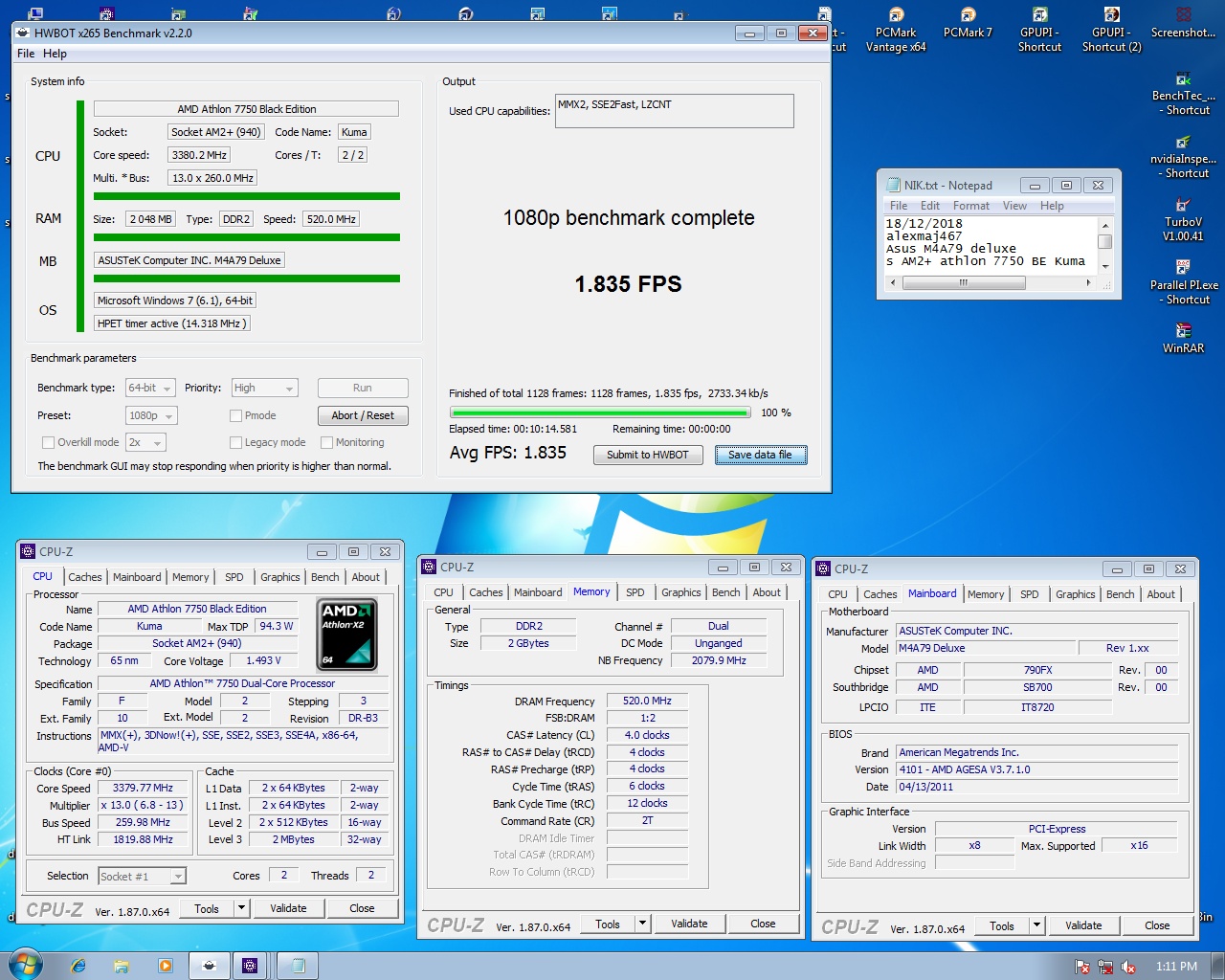1225x980 pixels.
Task: Click Close in CPU-Z Memory window
Action: pyautogui.click(x=763, y=924)
